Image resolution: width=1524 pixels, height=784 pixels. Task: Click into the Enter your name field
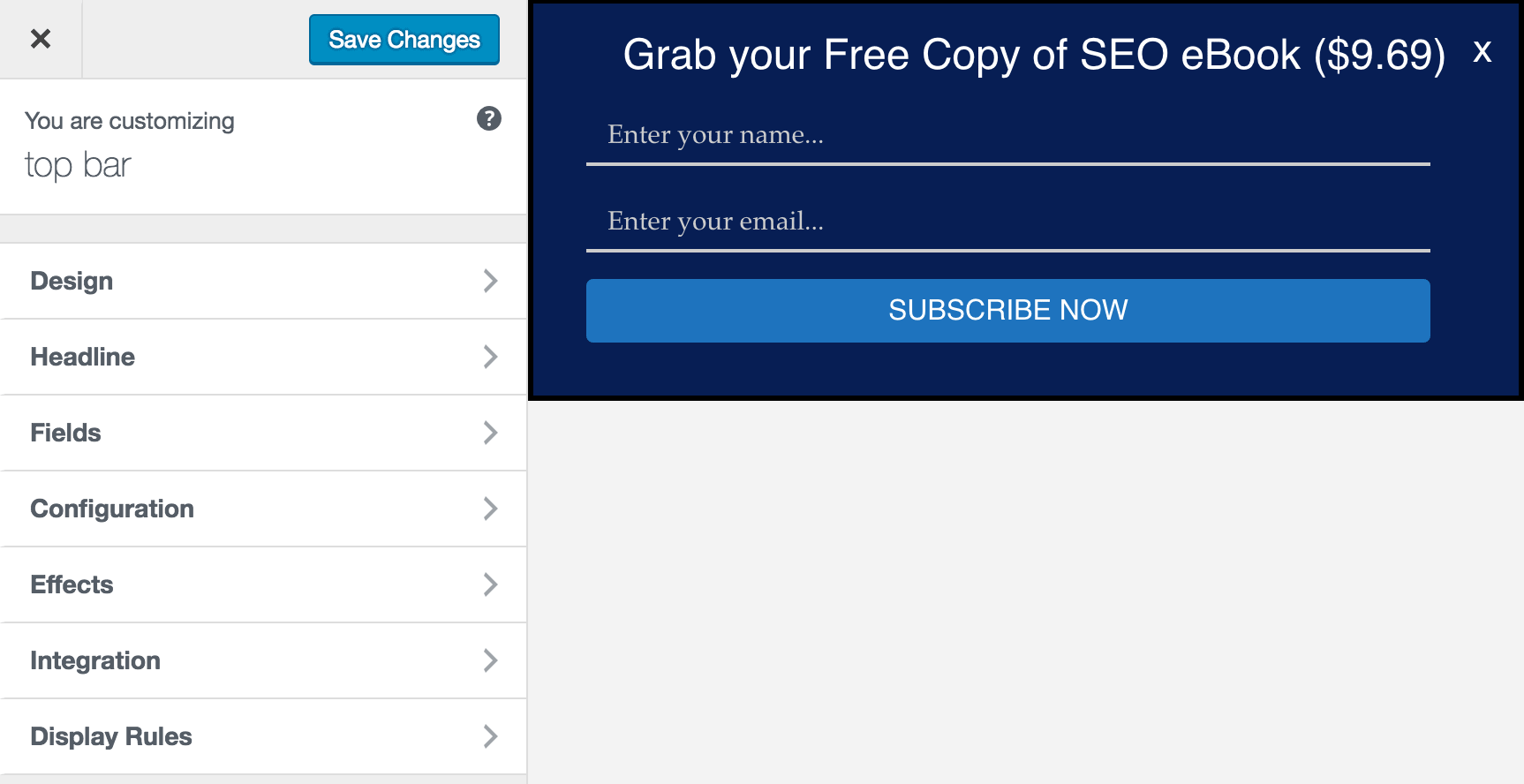1007,137
